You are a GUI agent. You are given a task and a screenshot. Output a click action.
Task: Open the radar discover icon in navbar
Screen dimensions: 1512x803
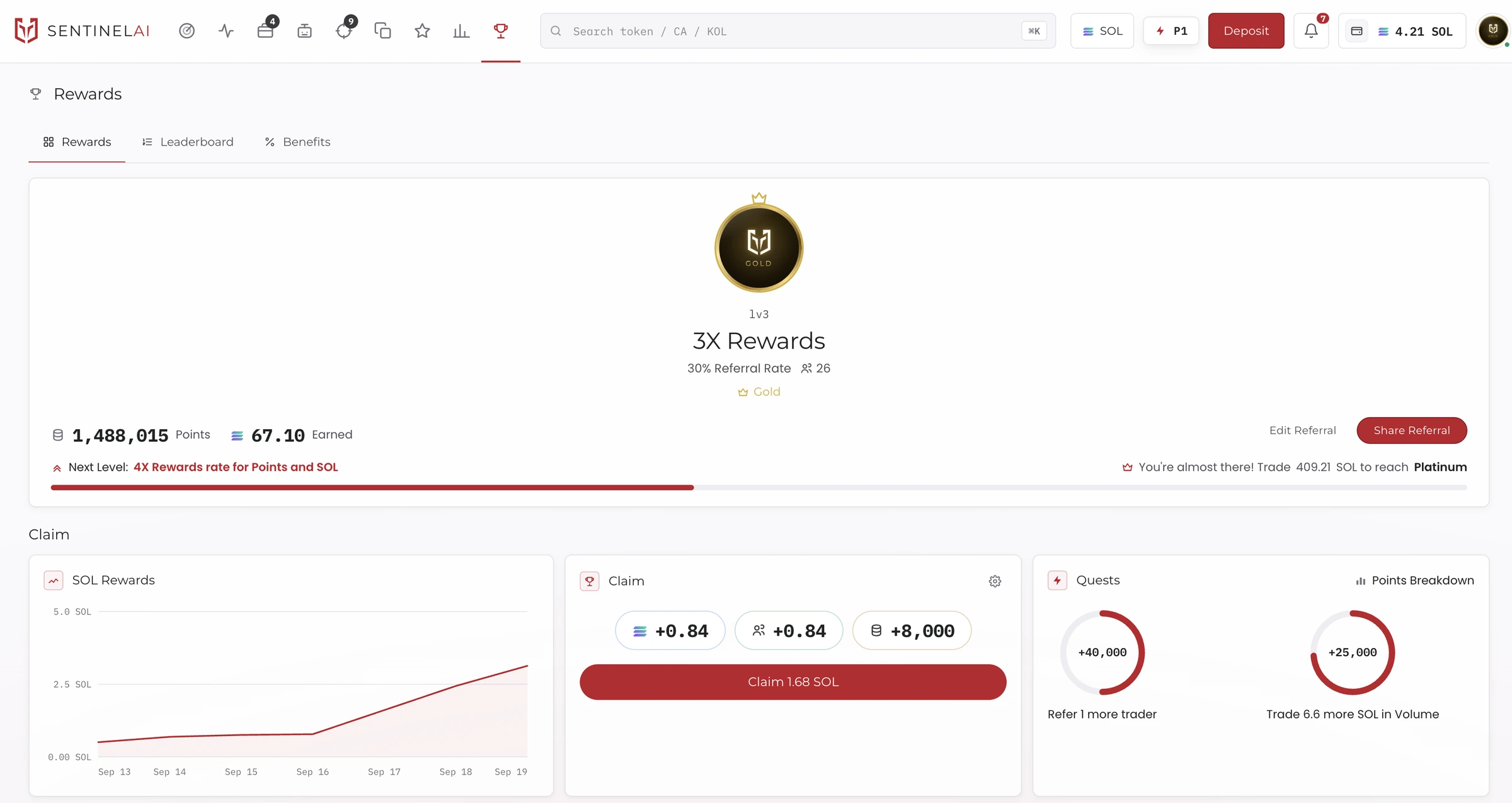click(x=186, y=30)
